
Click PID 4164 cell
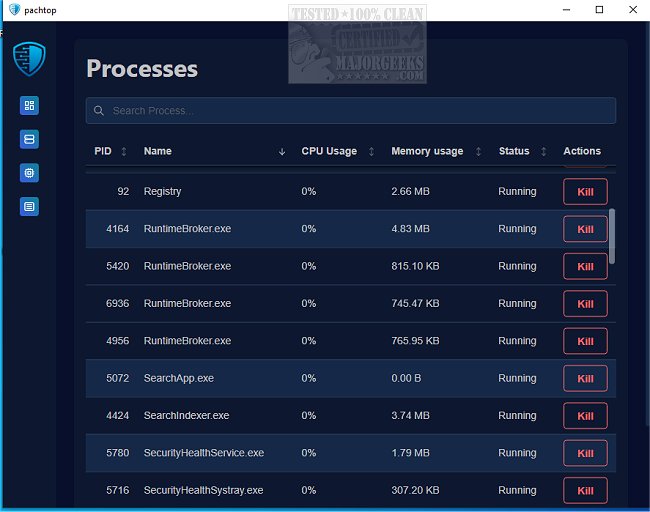[x=117, y=229]
